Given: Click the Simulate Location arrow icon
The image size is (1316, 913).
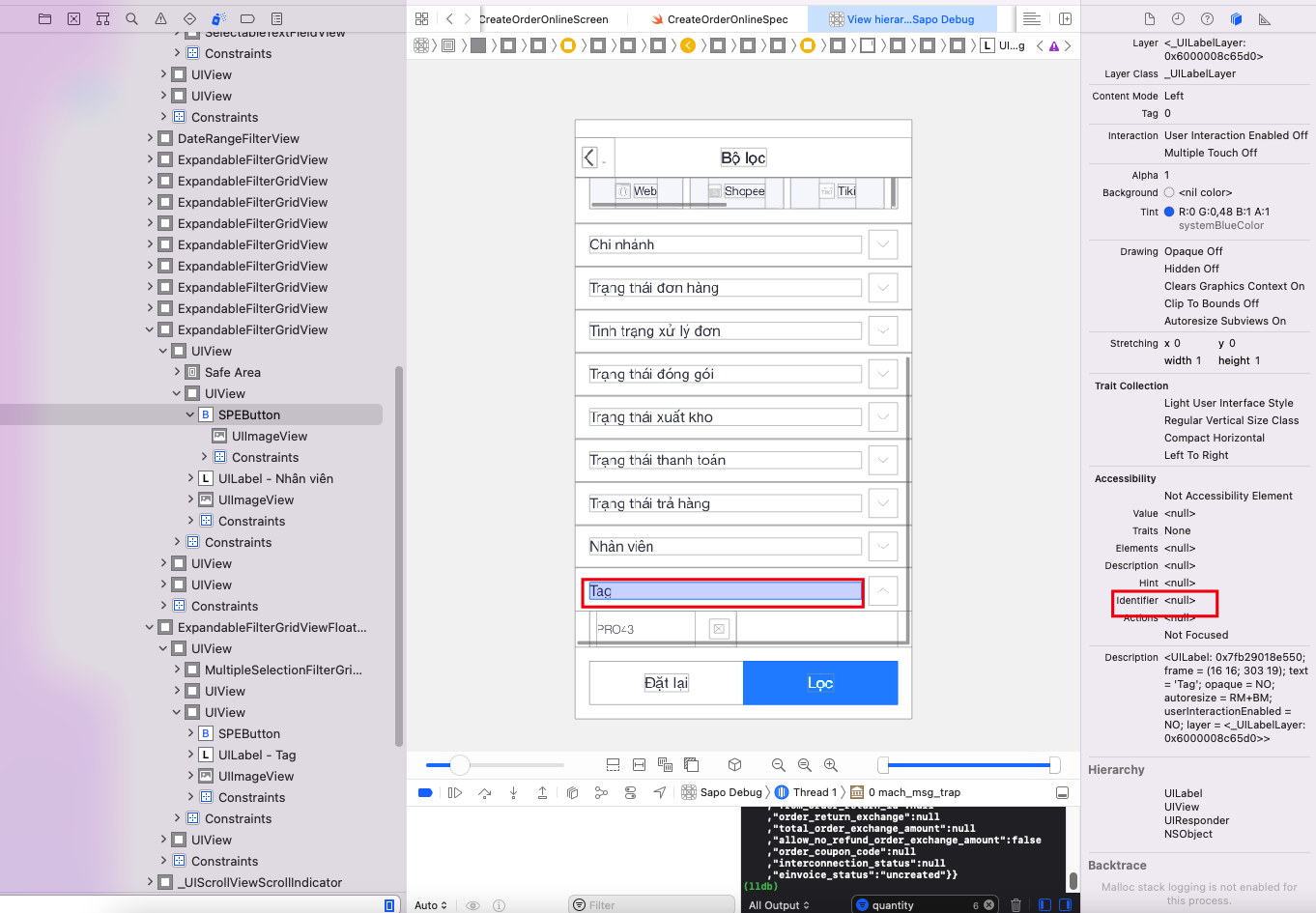Looking at the screenshot, I should tap(659, 792).
